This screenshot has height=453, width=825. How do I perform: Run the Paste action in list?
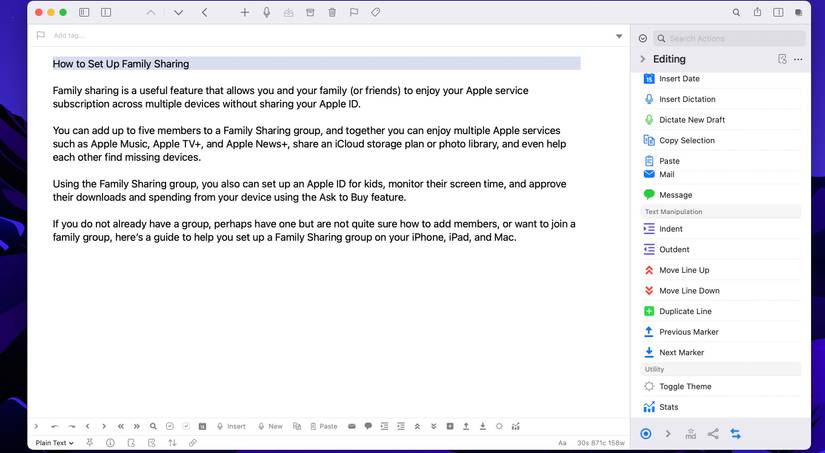pyautogui.click(x=721, y=160)
